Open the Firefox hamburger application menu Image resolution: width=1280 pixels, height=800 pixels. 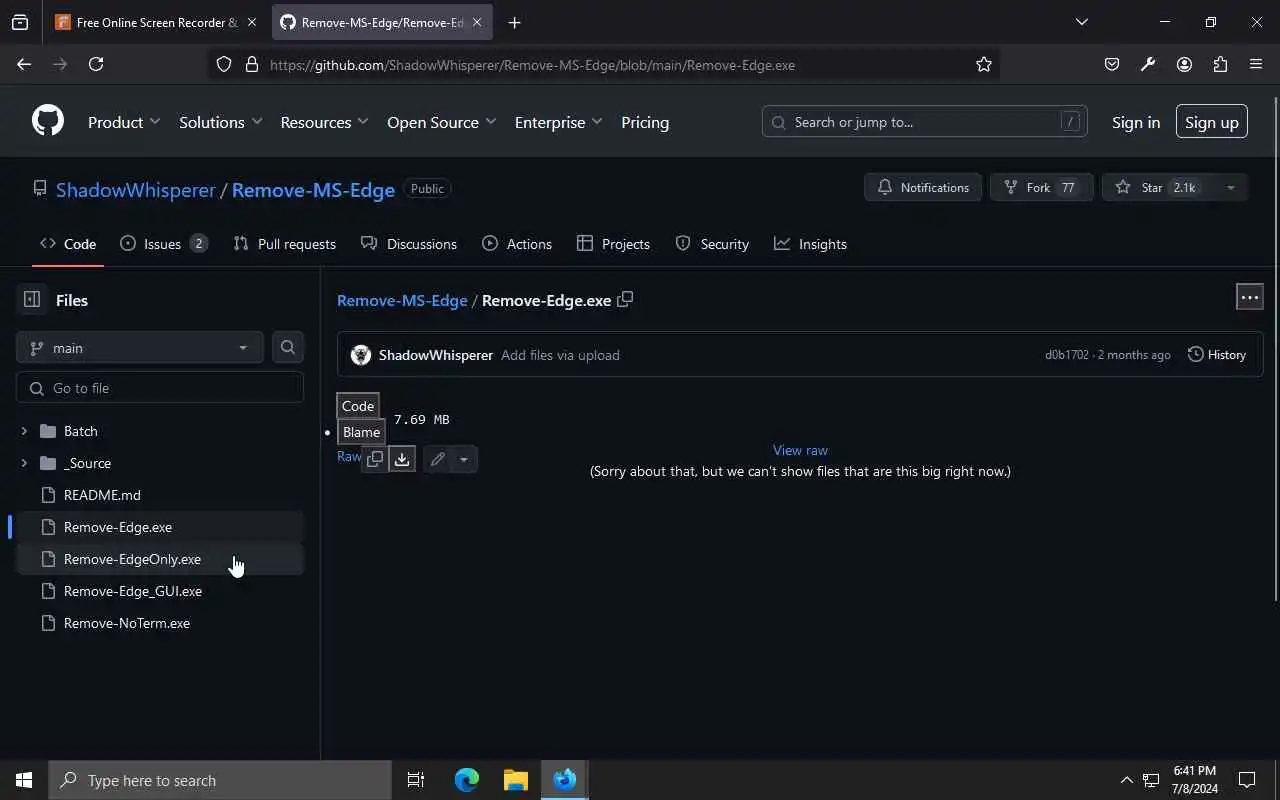[1256, 64]
